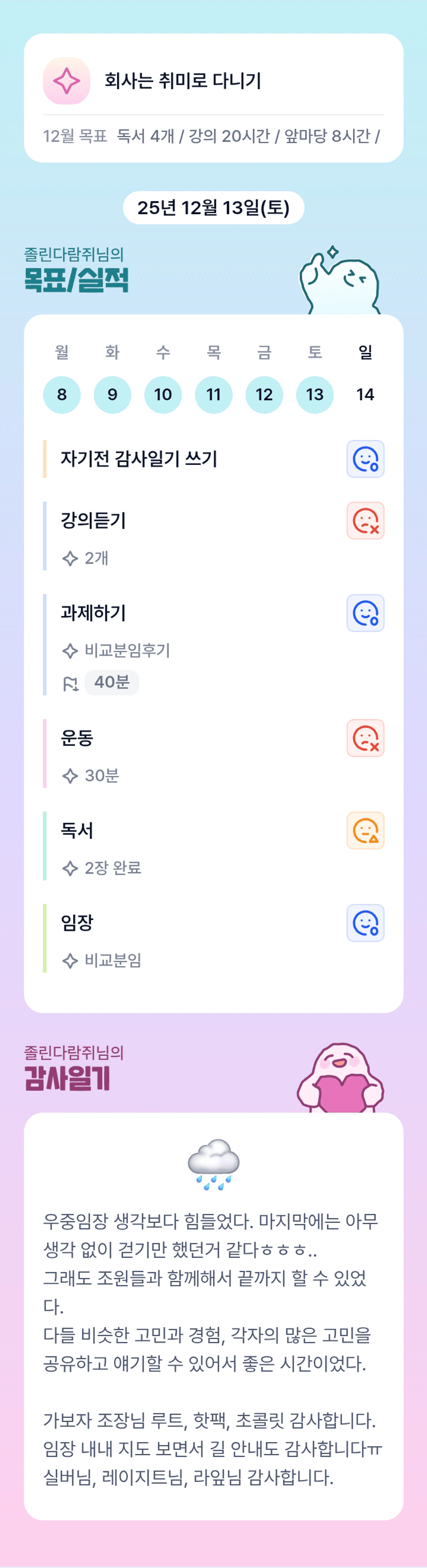
Task: Open the 25년 12월 13일(토) date selector
Action: tap(213, 207)
